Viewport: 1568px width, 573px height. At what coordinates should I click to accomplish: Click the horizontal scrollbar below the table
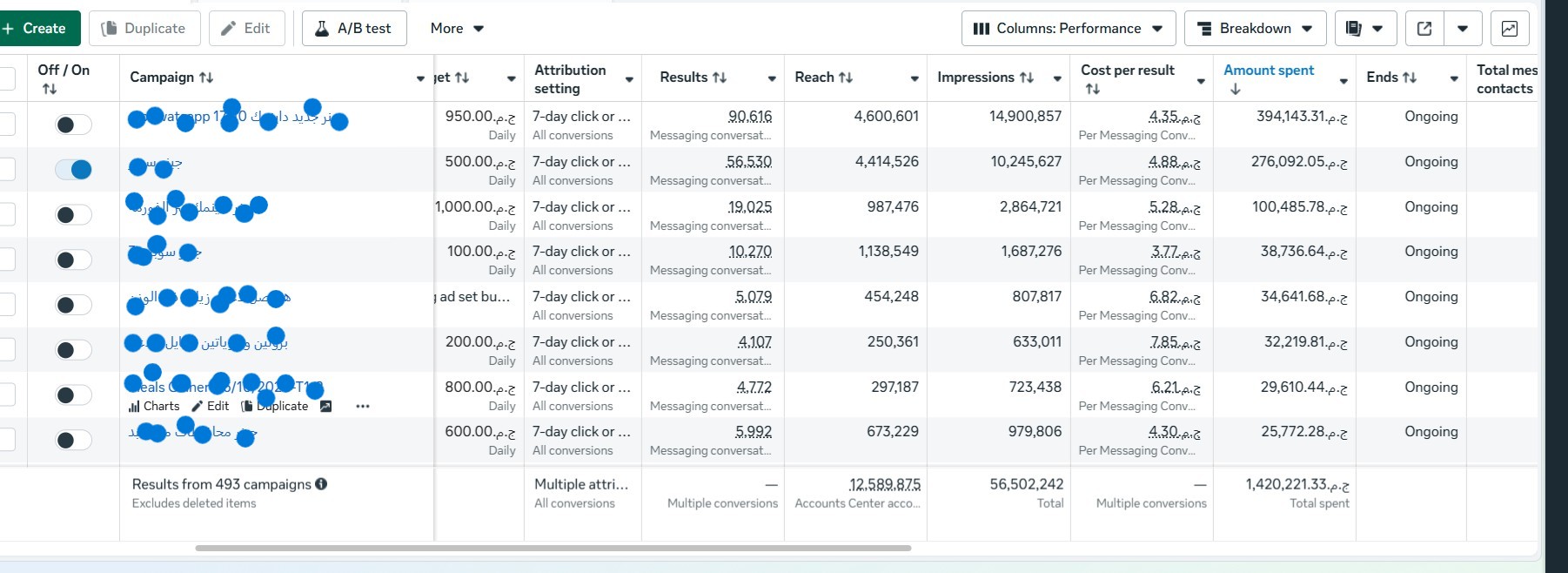pos(553,548)
